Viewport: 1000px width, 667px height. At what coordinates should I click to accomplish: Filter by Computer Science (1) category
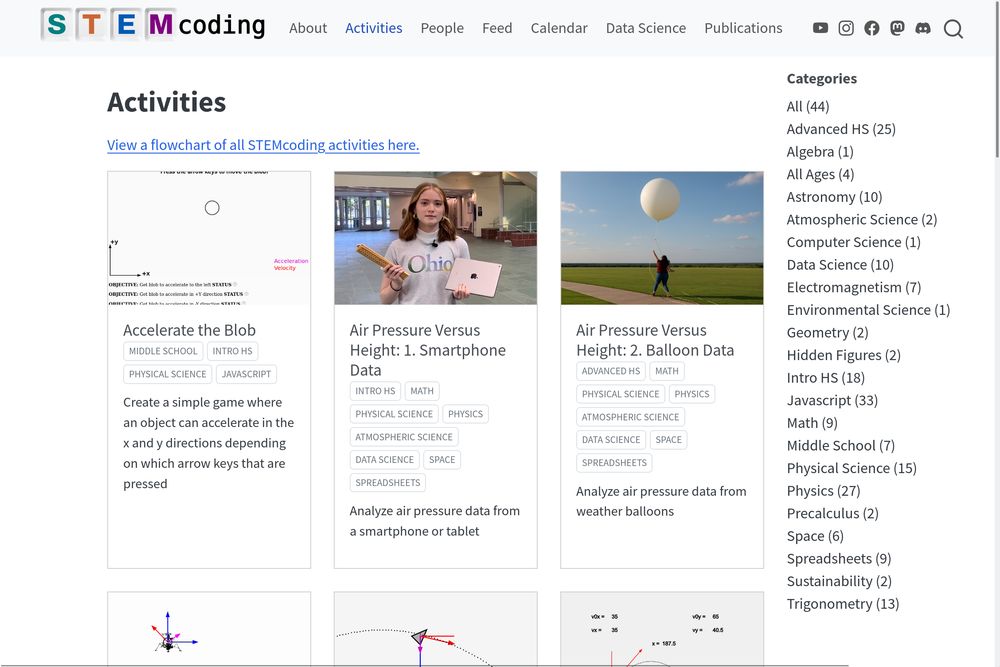pos(853,242)
